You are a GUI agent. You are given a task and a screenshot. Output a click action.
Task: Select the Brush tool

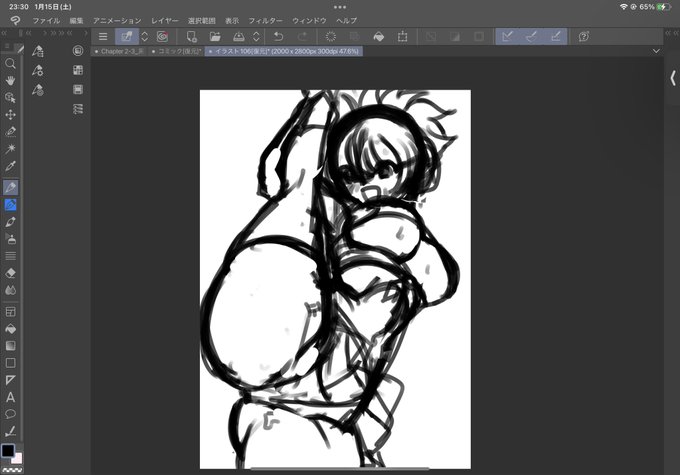10,222
